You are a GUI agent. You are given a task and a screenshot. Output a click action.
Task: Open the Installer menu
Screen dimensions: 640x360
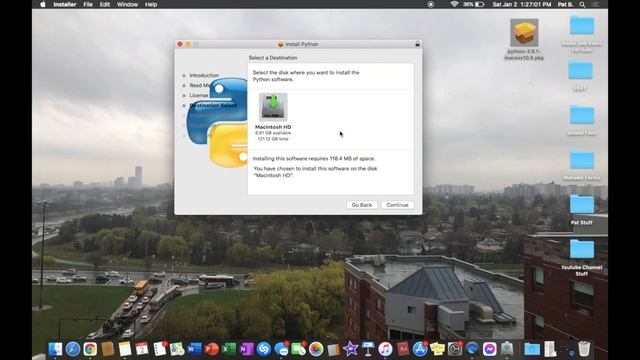pos(65,4)
